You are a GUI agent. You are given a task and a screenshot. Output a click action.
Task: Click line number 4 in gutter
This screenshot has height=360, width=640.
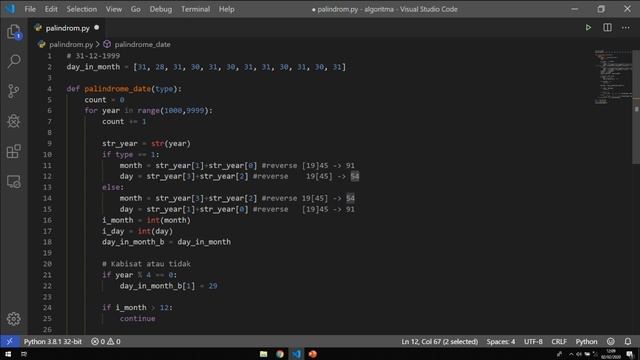click(x=49, y=89)
